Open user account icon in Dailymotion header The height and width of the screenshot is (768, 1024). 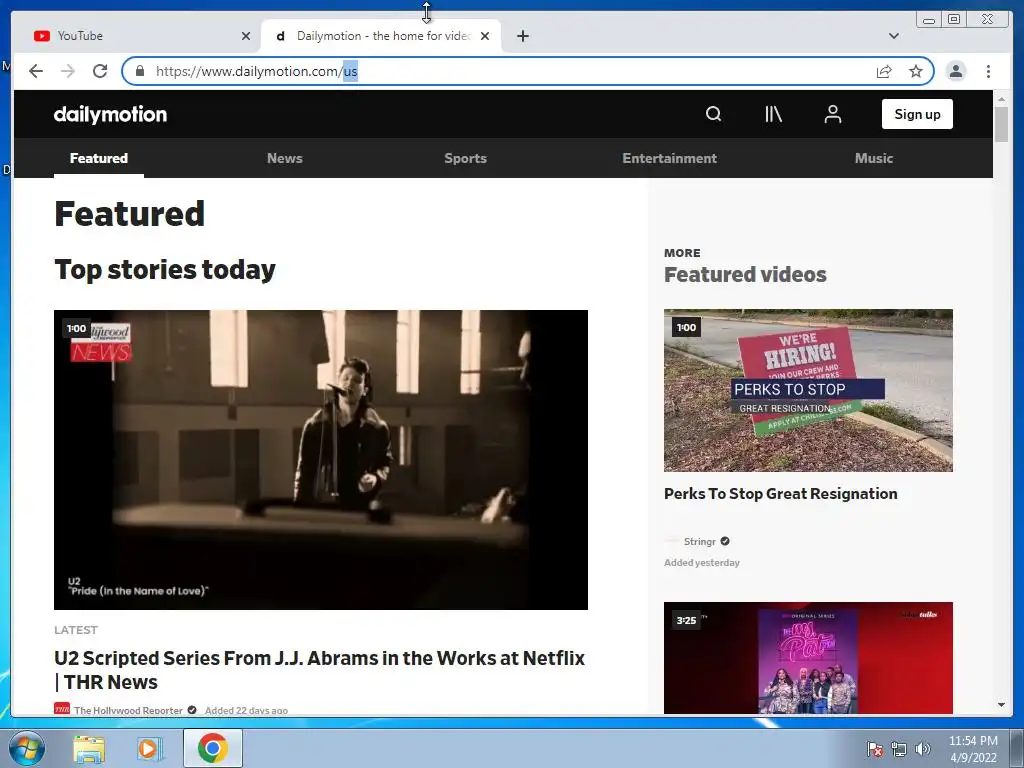(833, 114)
